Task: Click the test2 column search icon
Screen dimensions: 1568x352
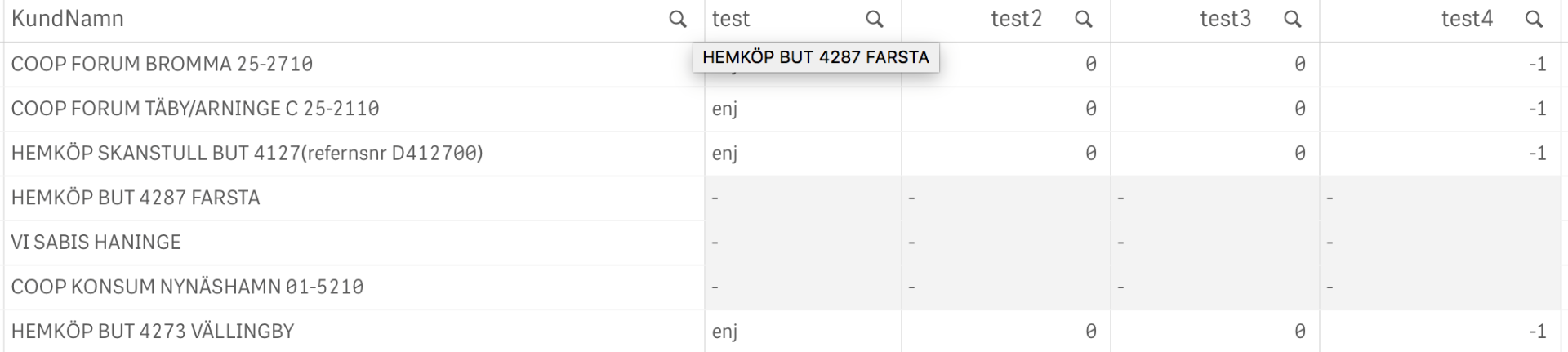Action: coord(1083,19)
